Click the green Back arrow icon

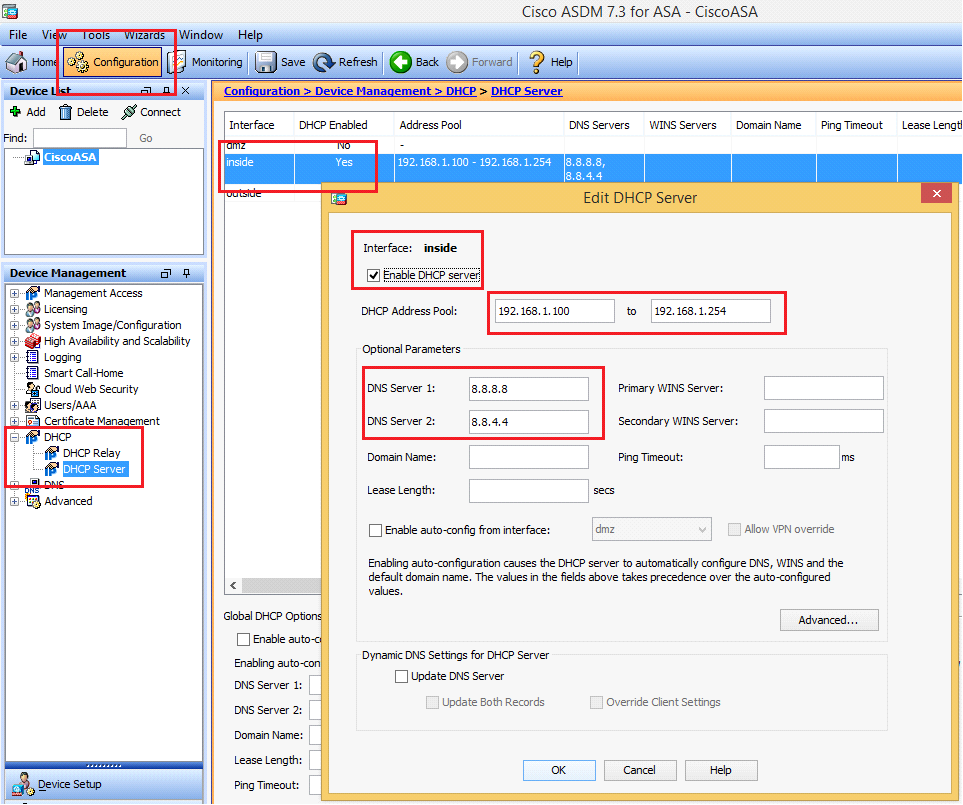coord(401,62)
